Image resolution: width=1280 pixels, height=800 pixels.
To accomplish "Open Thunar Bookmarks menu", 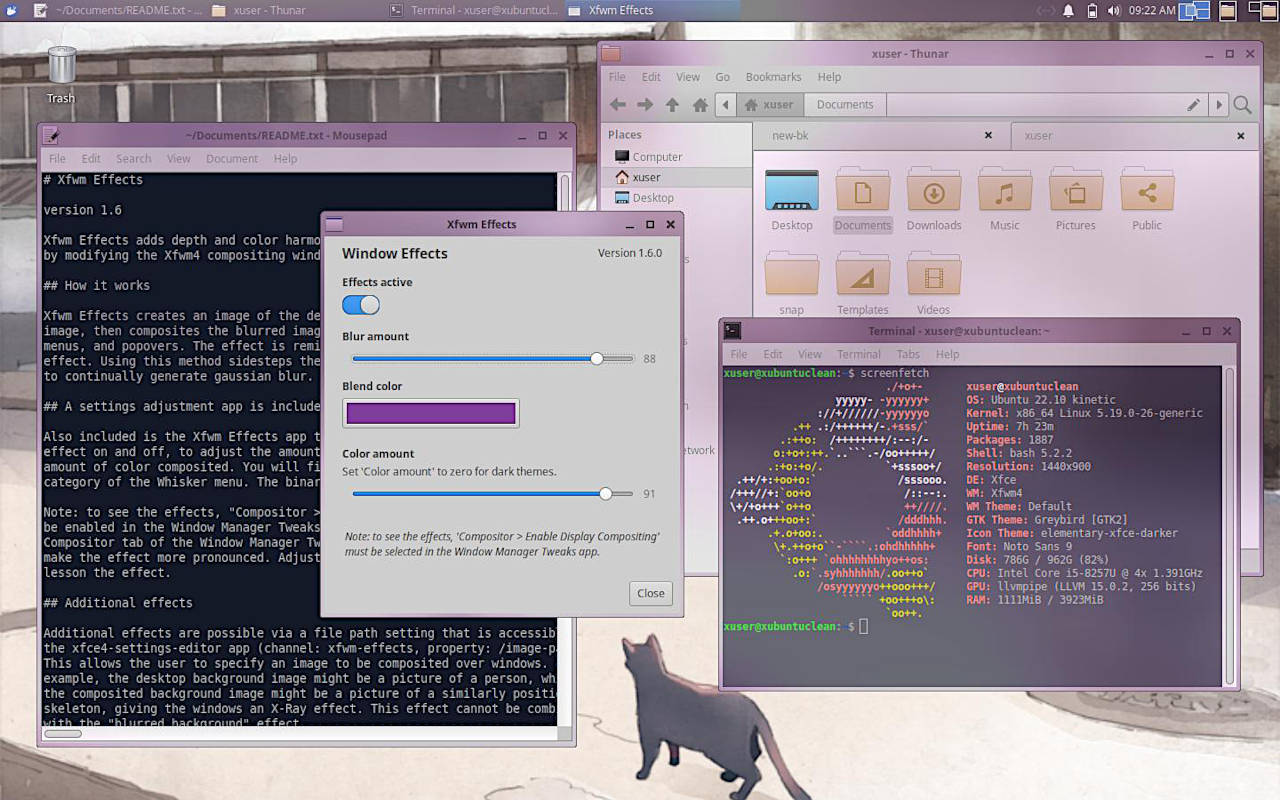I will 773,77.
